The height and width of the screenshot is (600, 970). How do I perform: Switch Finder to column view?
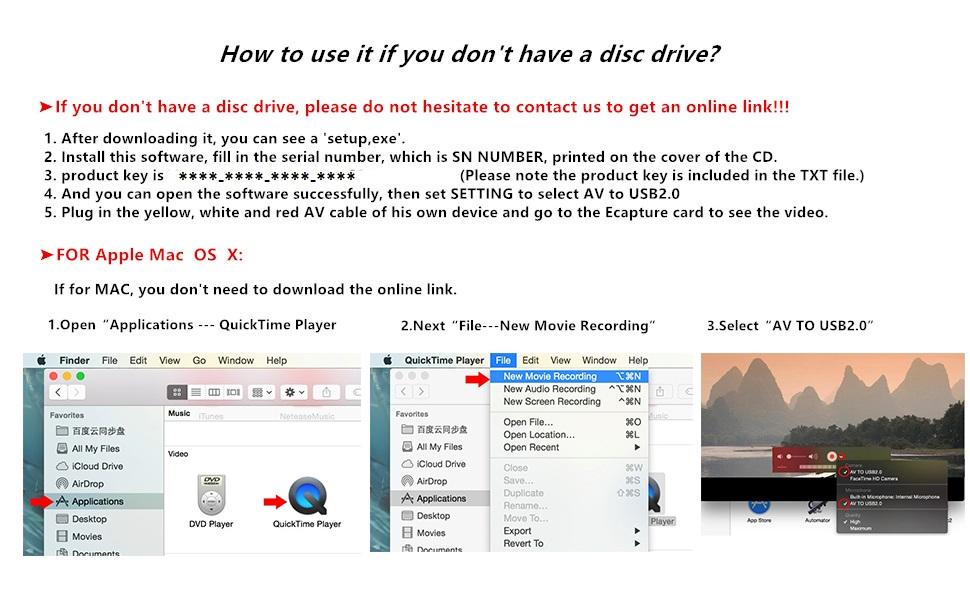click(x=214, y=392)
